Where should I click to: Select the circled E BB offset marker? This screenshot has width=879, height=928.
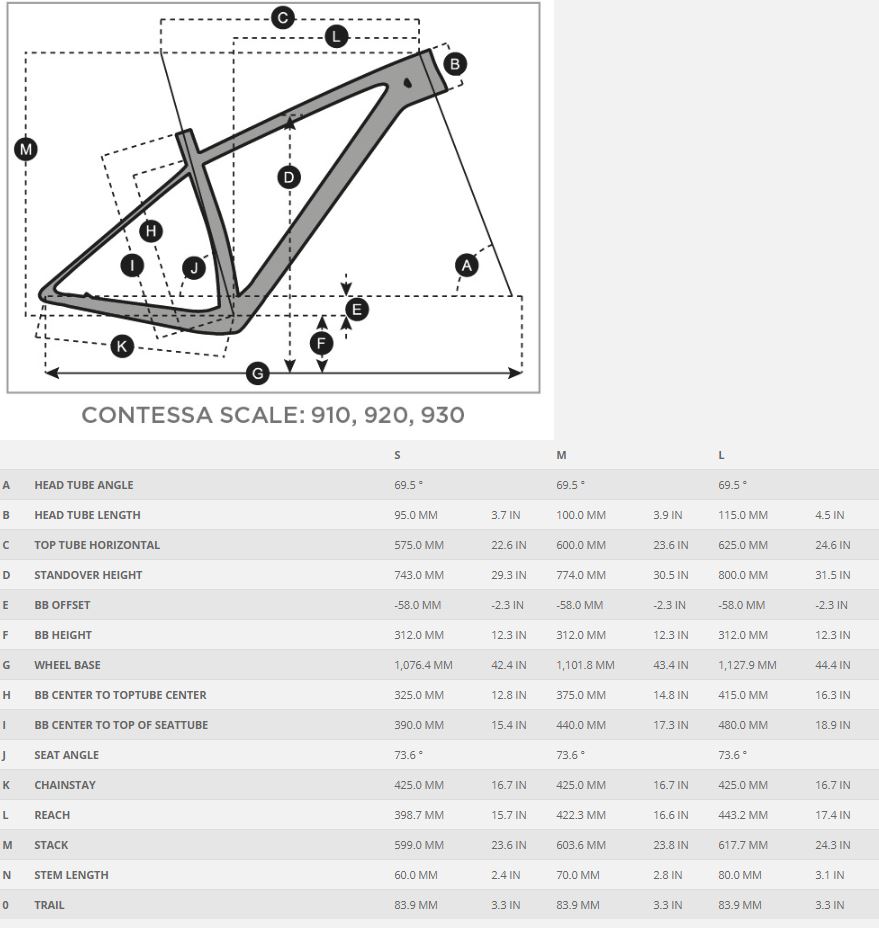356,309
